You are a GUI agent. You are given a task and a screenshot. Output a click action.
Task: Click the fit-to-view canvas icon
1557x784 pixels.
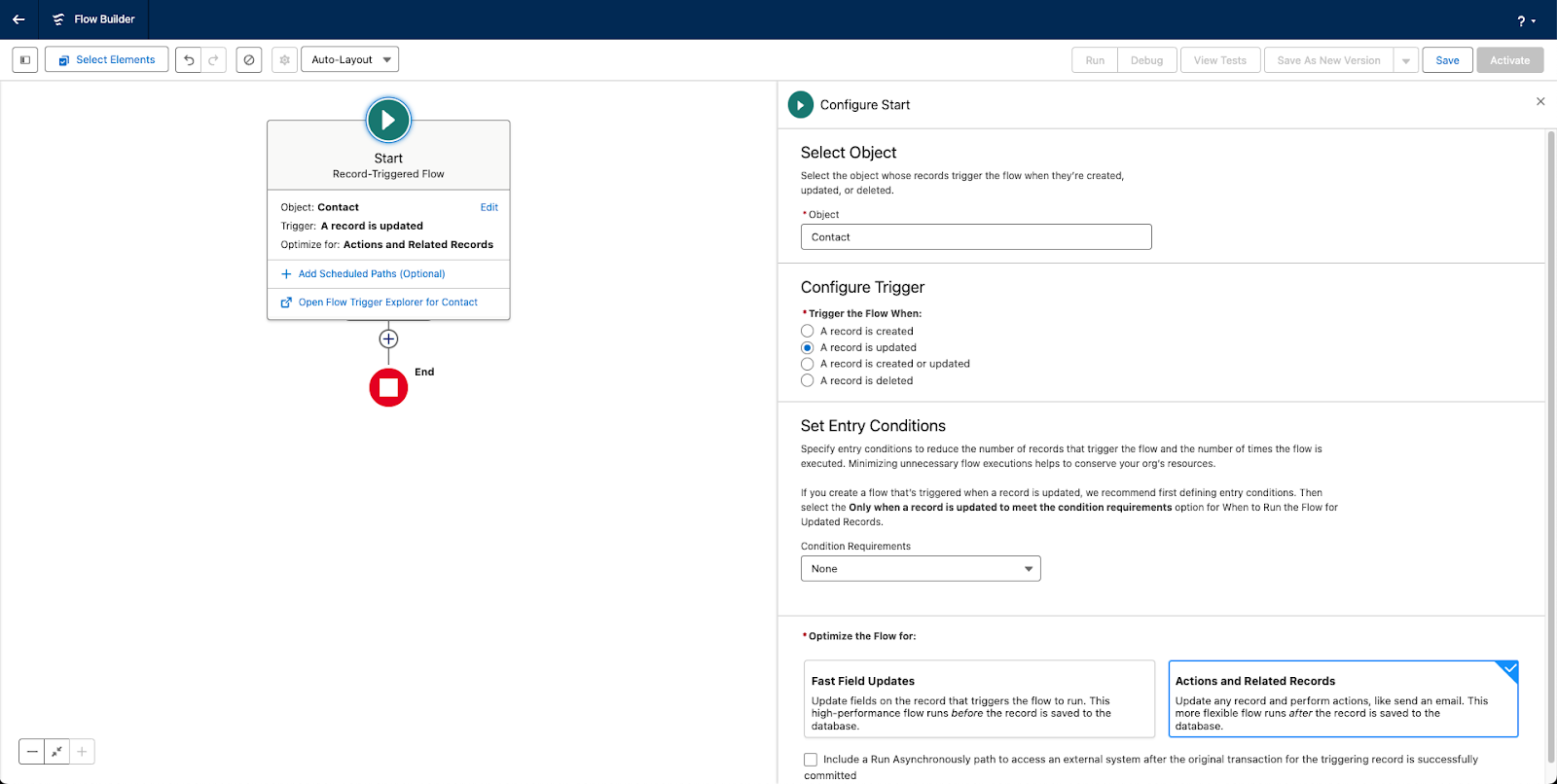click(57, 752)
